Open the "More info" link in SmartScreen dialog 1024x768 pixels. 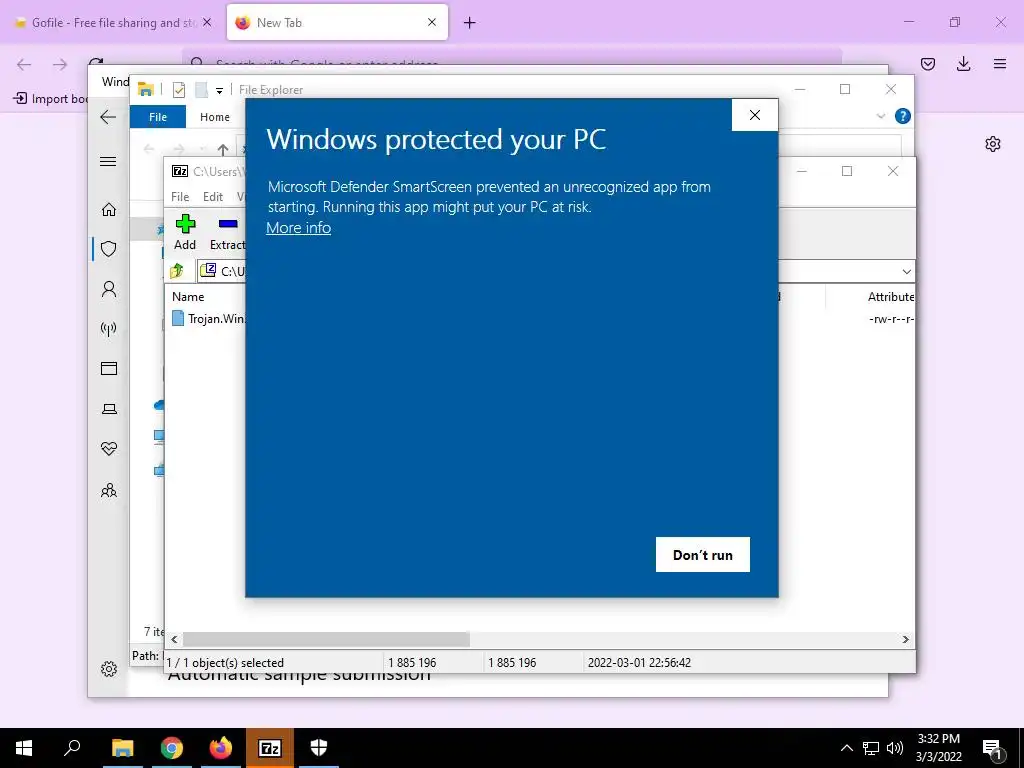pyautogui.click(x=298, y=228)
